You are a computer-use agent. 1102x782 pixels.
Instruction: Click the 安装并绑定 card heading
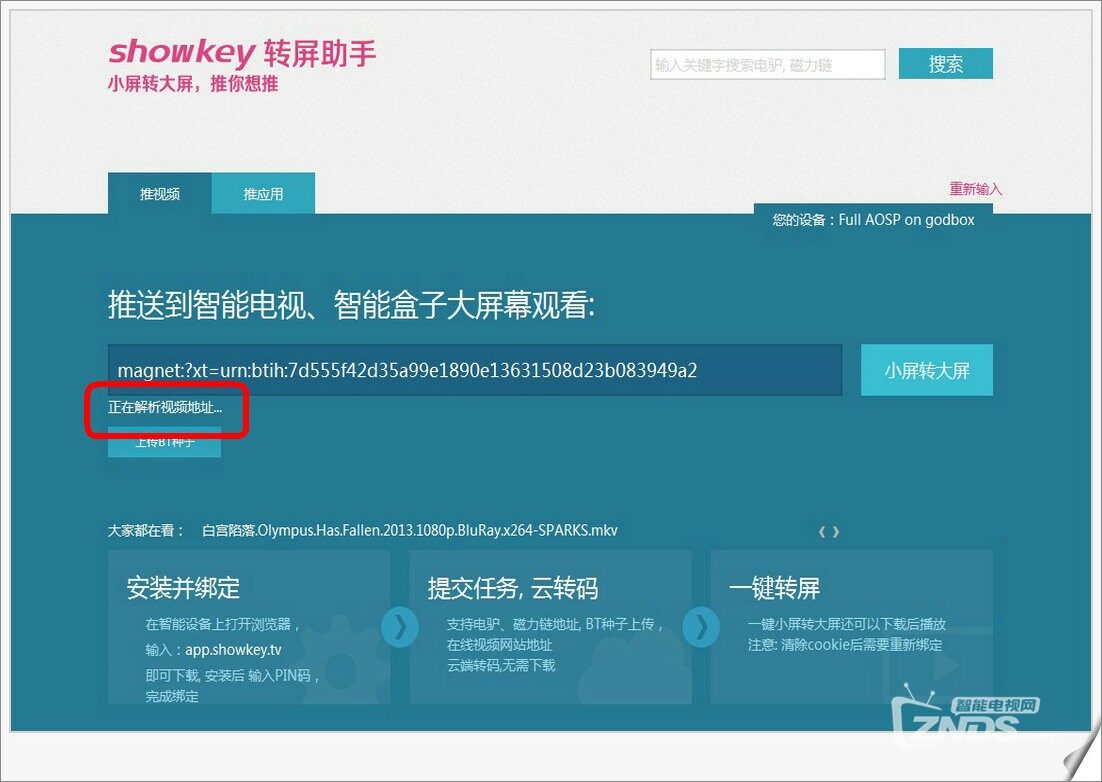[183, 588]
